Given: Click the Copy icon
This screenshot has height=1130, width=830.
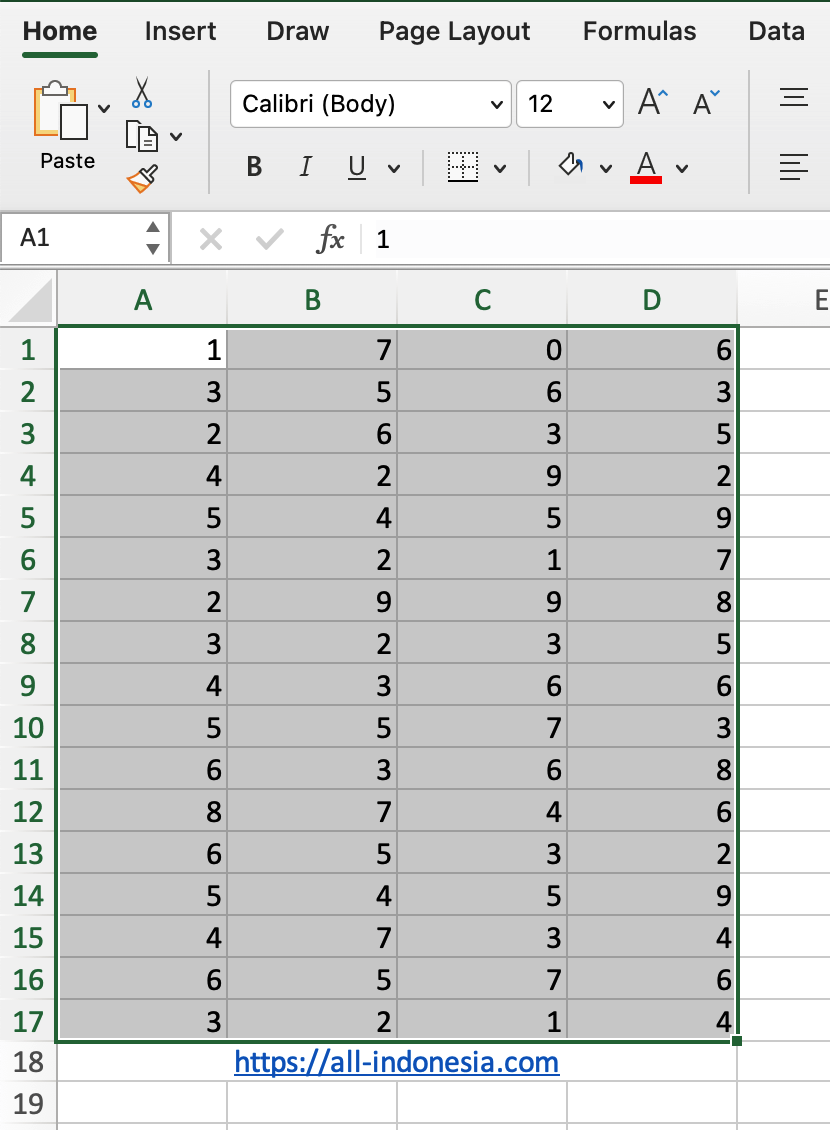Looking at the screenshot, I should [142, 135].
